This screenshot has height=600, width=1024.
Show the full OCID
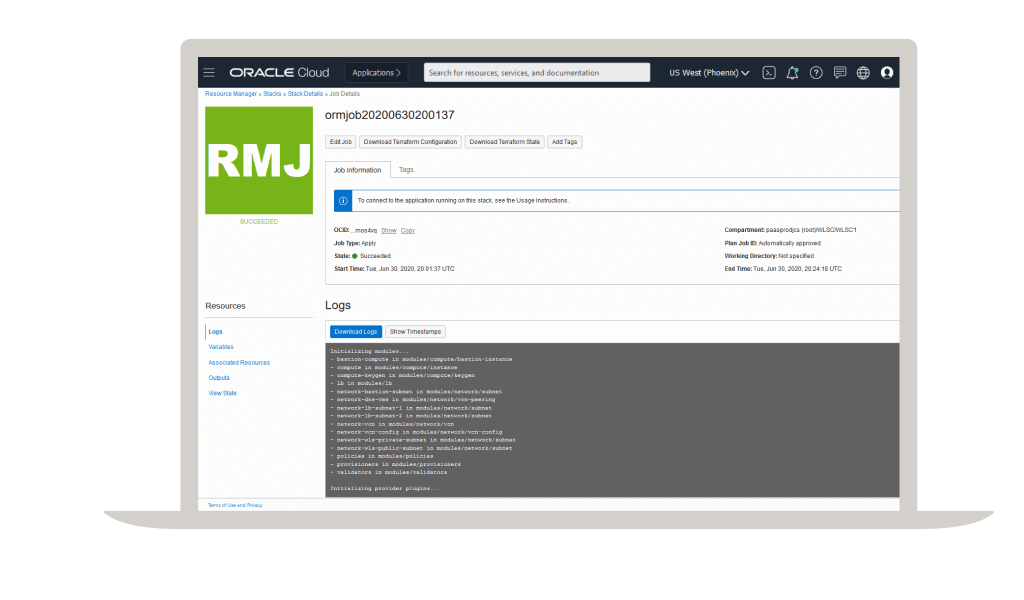point(389,230)
